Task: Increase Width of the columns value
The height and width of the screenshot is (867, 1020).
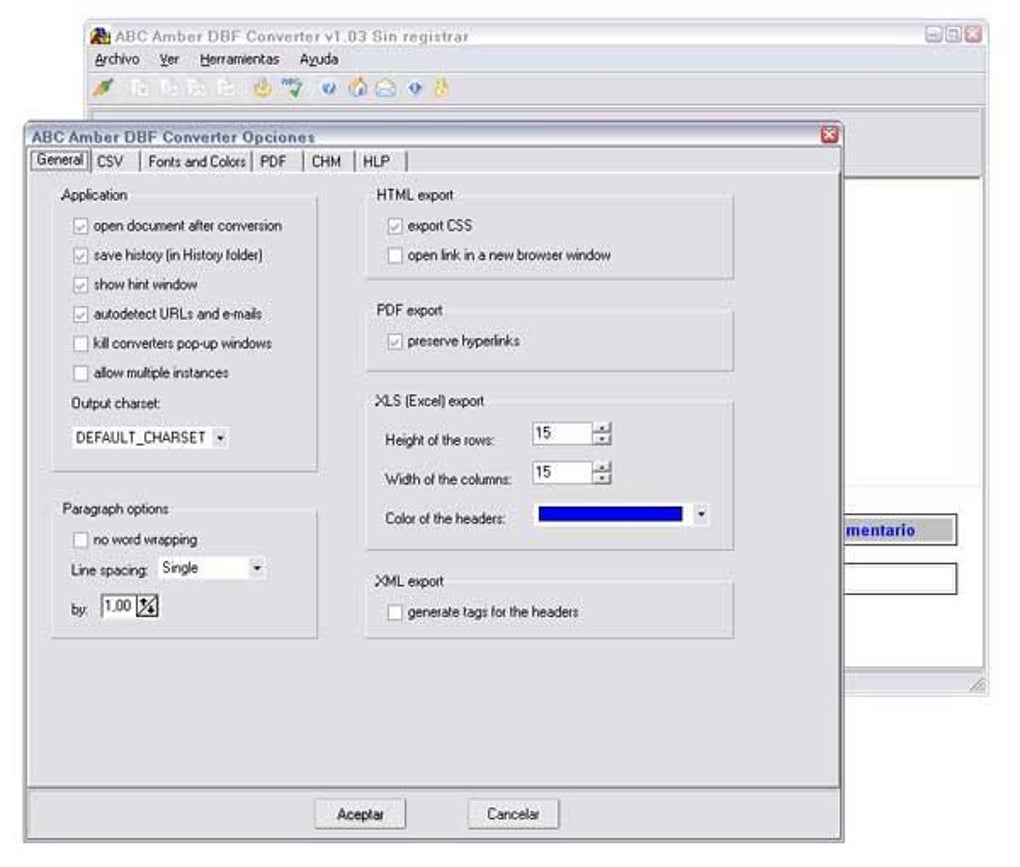Action: (602, 467)
